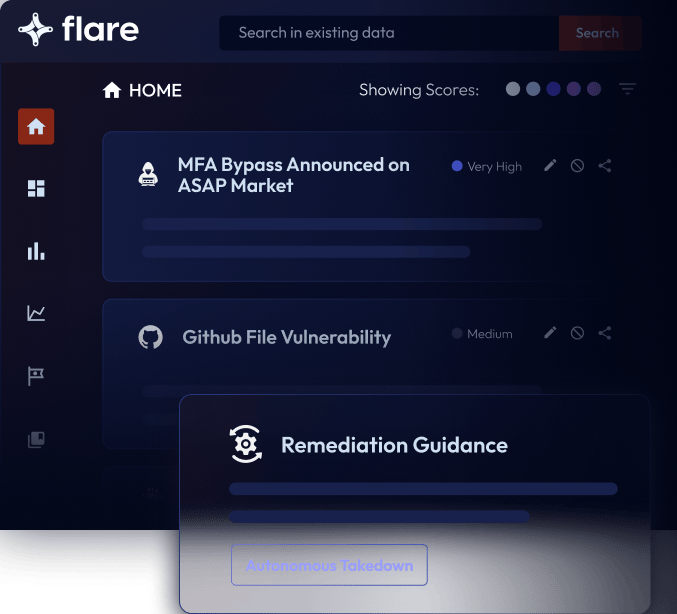Open the dashboard grid sidebar icon
Viewport: 677px width, 614px height.
[x=36, y=188]
